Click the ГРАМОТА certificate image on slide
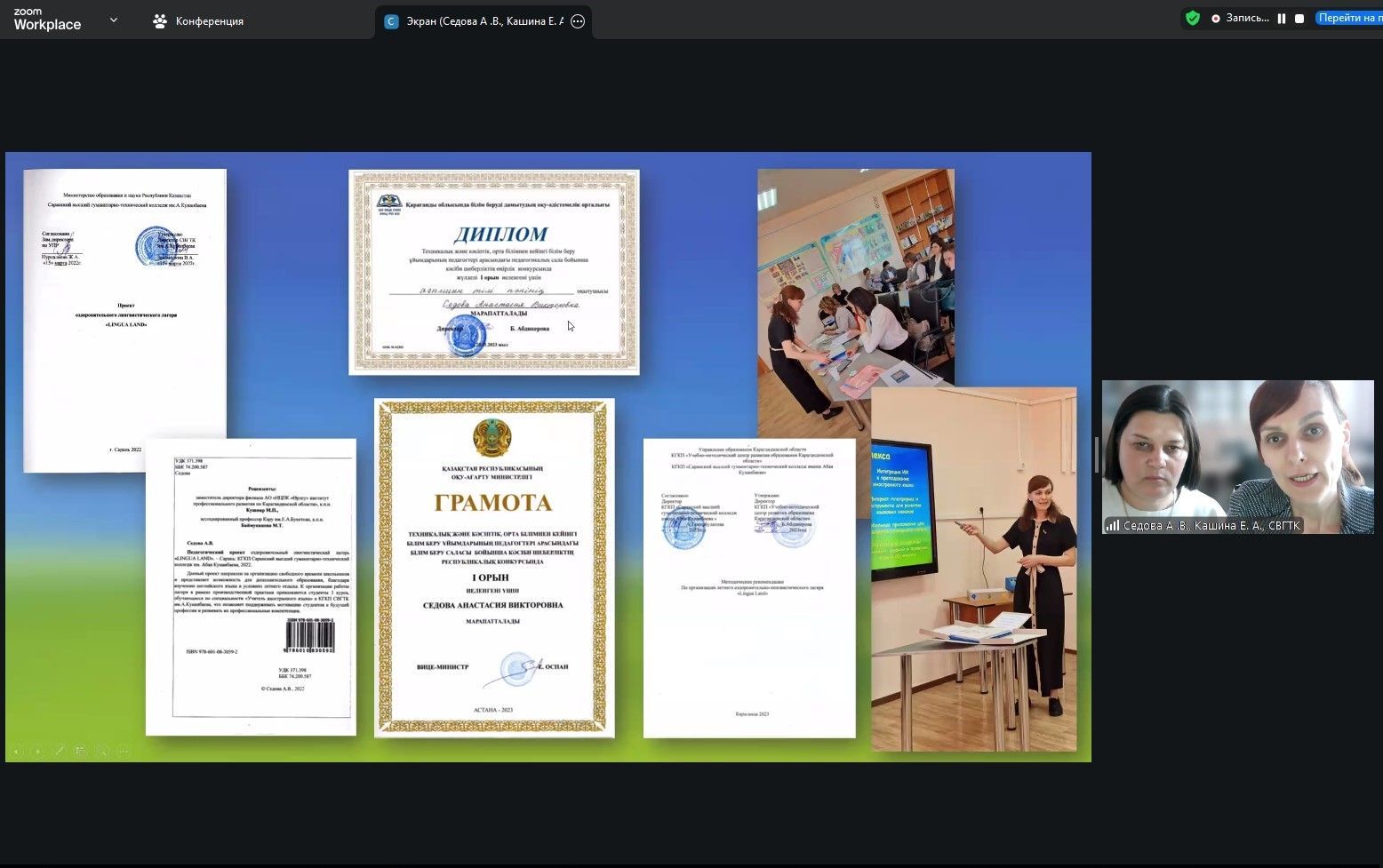Viewport: 1383px width, 868px height. (x=494, y=568)
